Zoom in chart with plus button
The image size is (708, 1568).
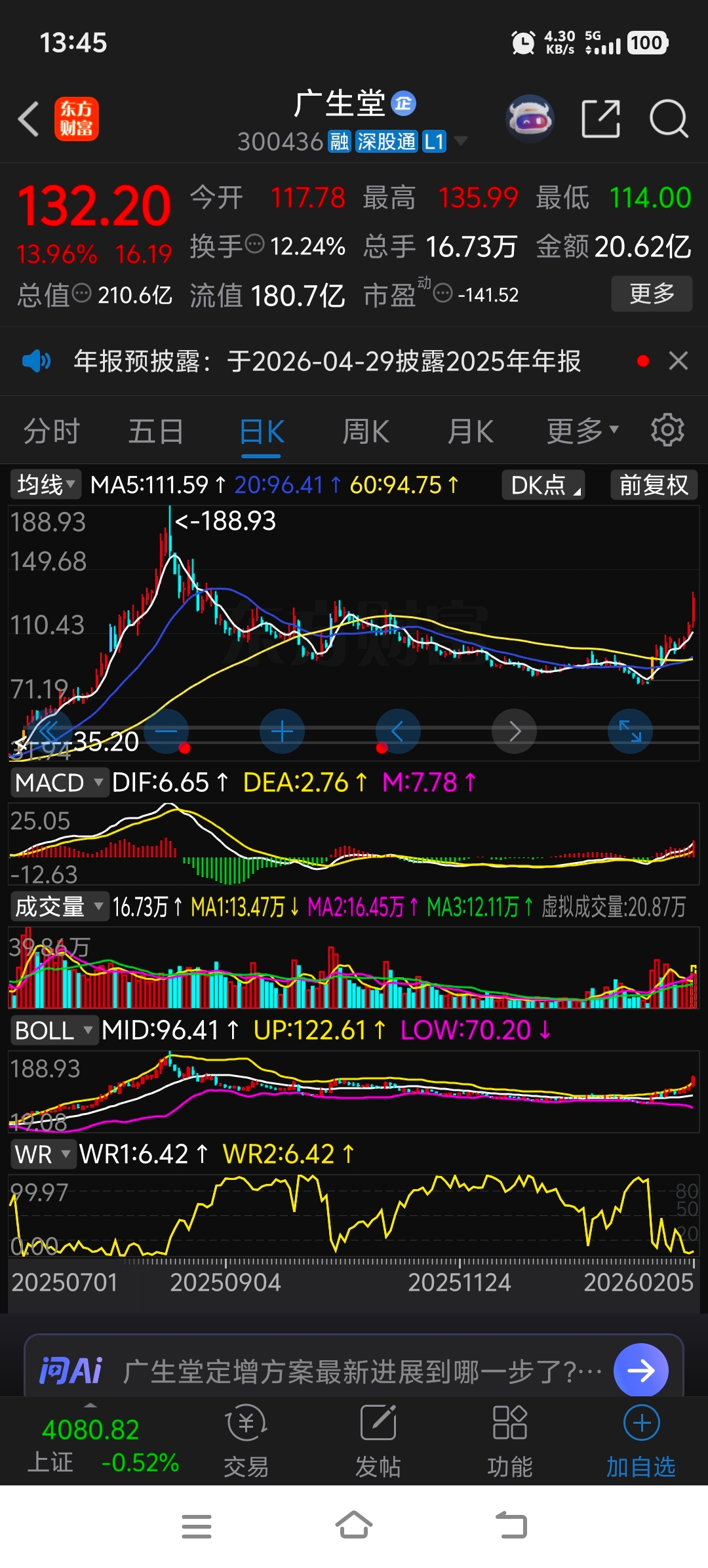click(282, 731)
